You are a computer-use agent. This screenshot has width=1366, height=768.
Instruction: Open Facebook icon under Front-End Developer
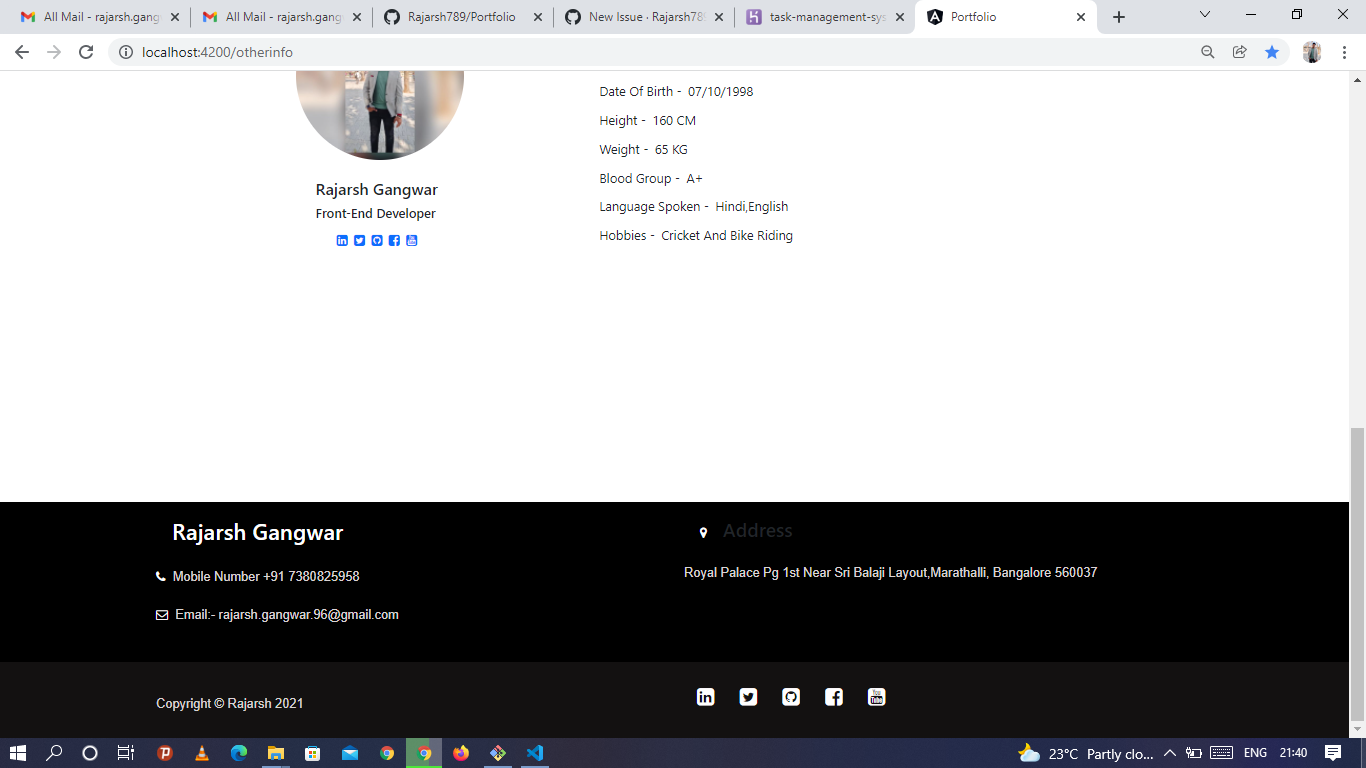[x=394, y=241]
